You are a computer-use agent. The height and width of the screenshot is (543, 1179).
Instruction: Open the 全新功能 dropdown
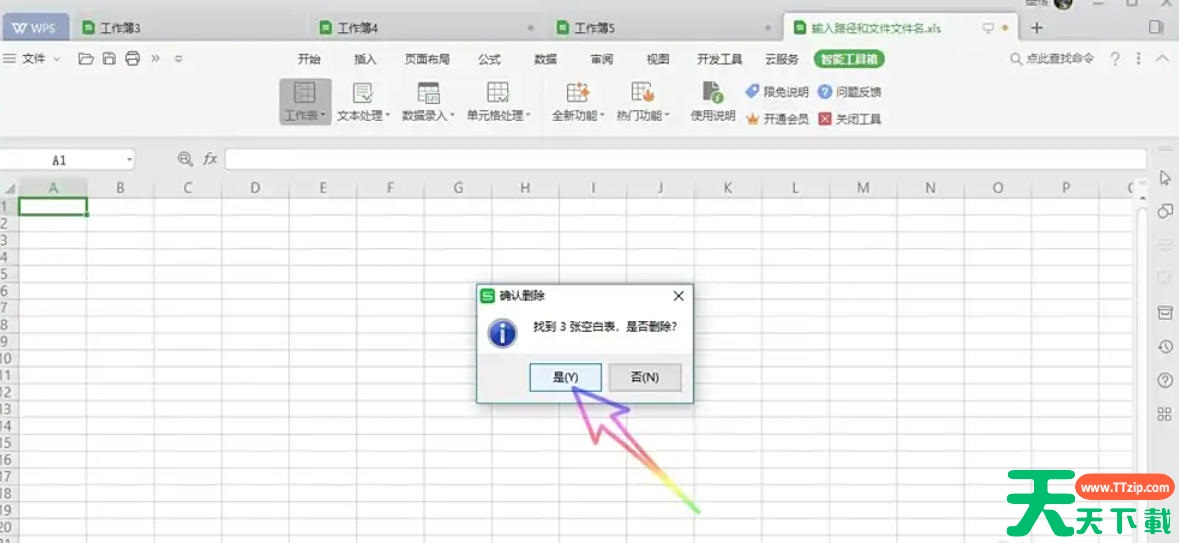578,102
